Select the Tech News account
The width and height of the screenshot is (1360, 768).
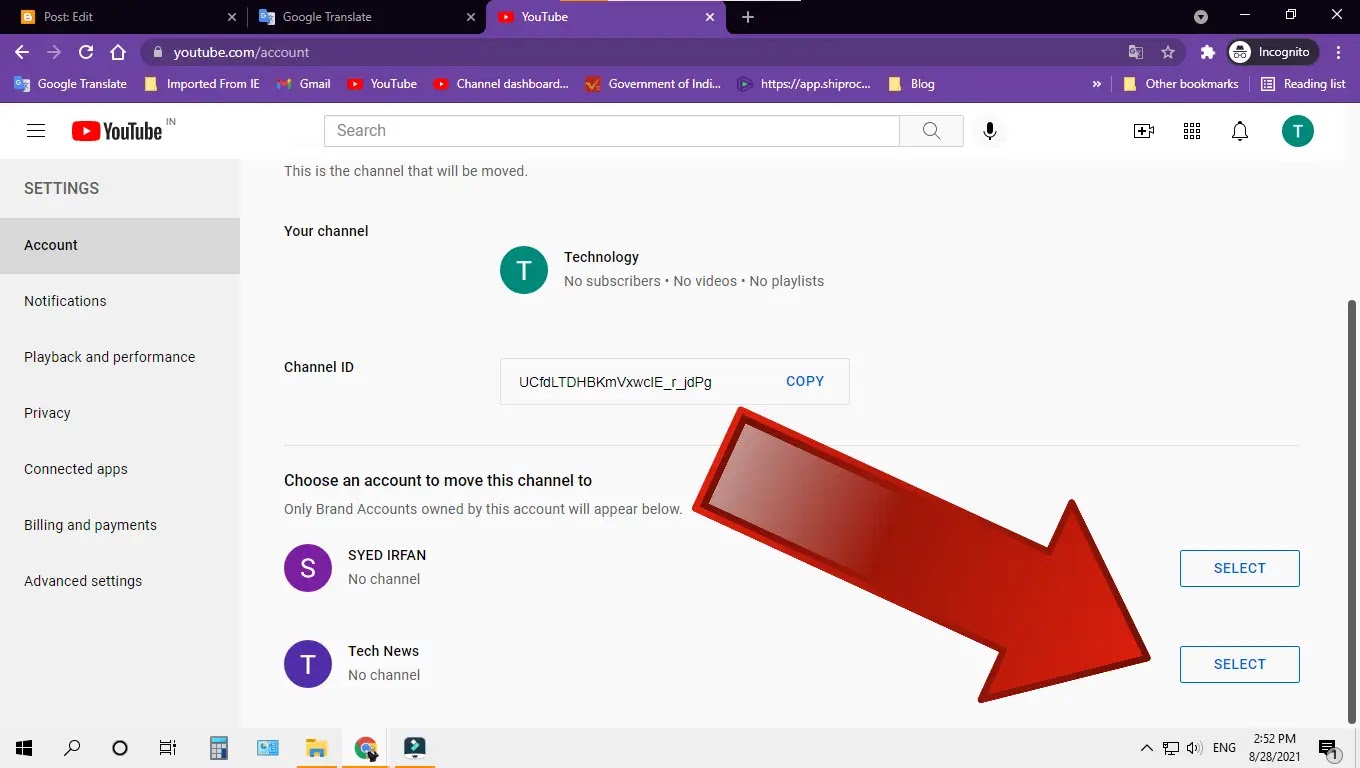1239,664
